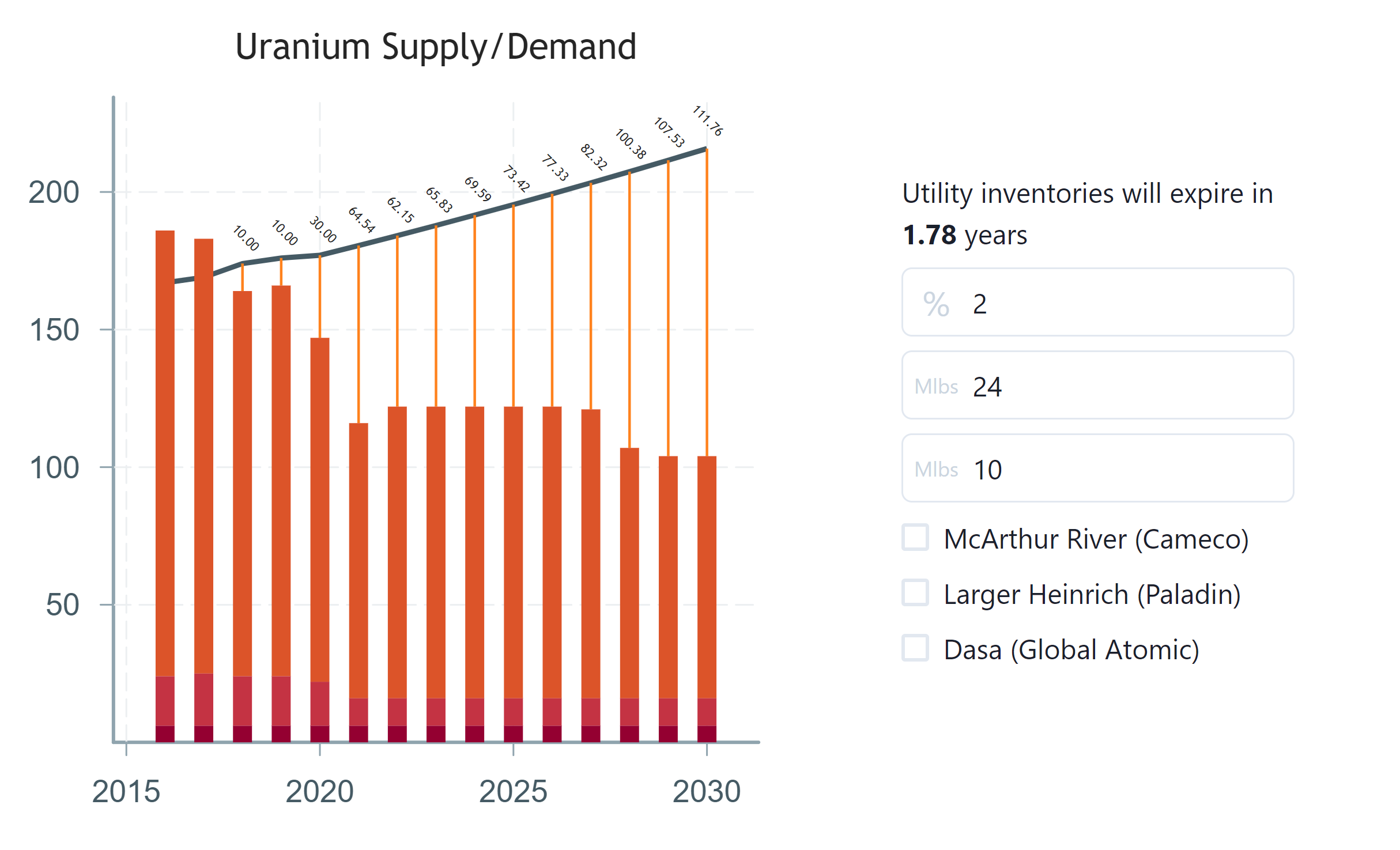1400x850 pixels.
Task: Click the 82.32 deficit label
Action: (594, 157)
